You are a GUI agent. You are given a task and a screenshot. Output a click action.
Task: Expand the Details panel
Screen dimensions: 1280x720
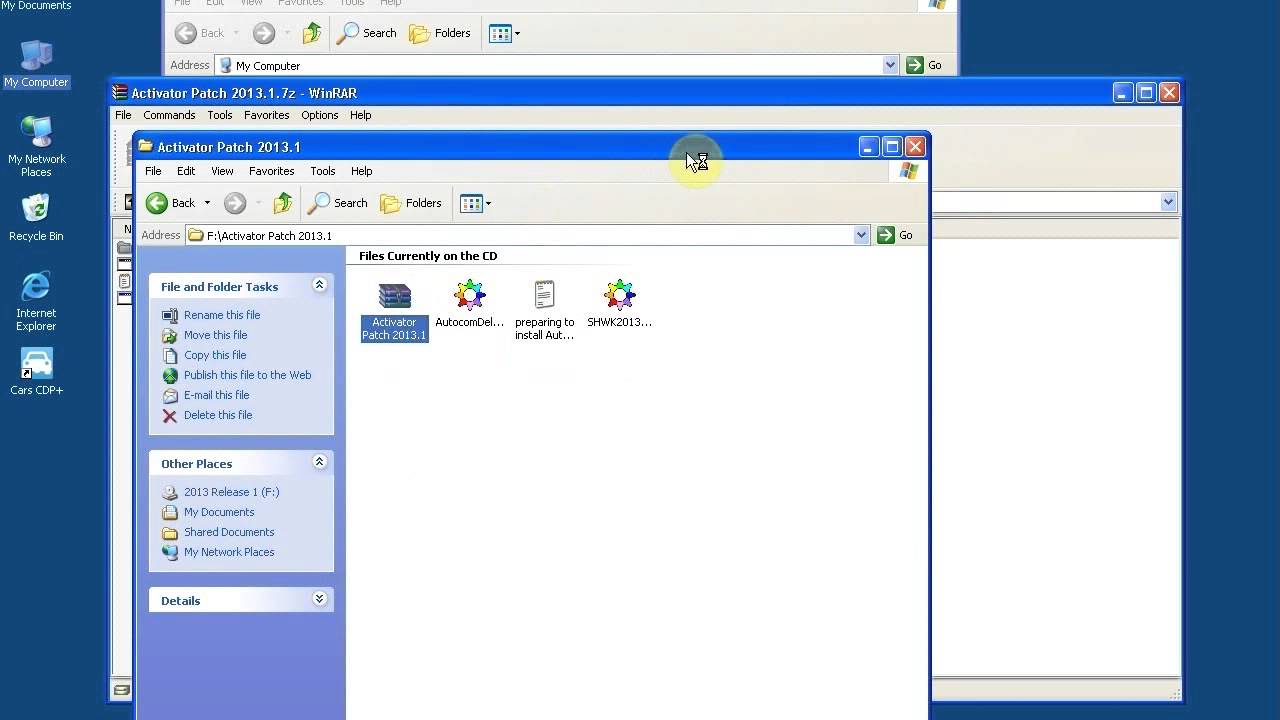point(319,599)
